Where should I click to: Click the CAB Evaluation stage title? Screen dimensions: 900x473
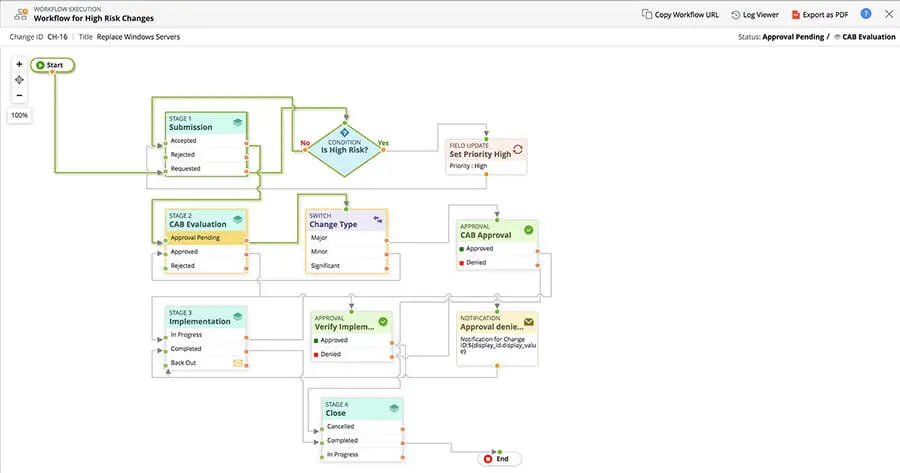point(197,224)
